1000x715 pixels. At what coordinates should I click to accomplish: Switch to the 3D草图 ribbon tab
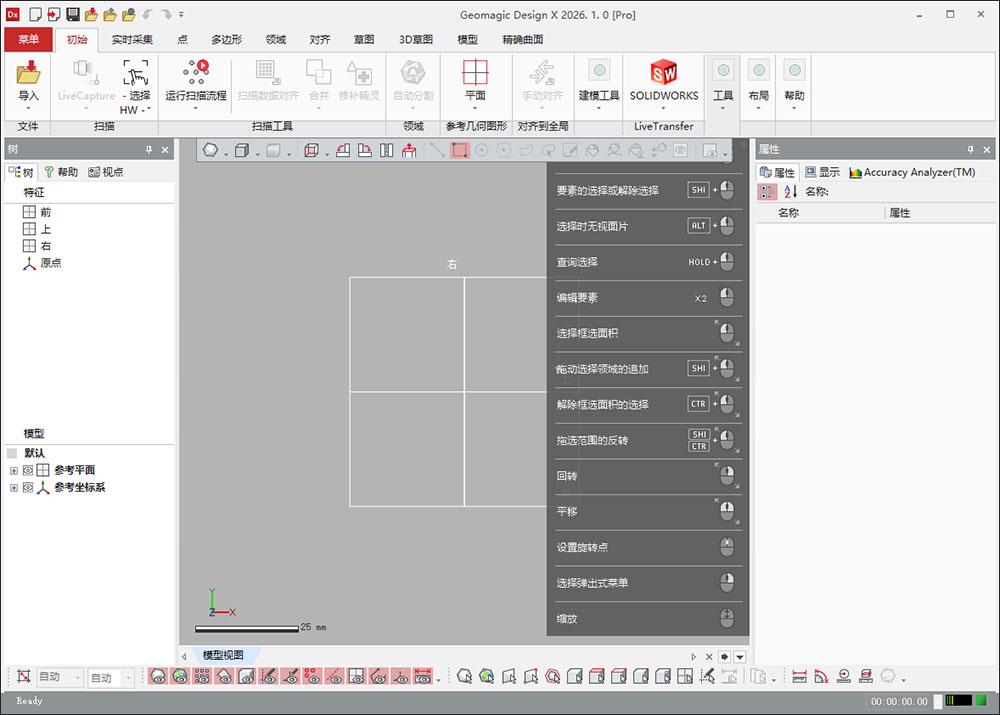pyautogui.click(x=416, y=40)
